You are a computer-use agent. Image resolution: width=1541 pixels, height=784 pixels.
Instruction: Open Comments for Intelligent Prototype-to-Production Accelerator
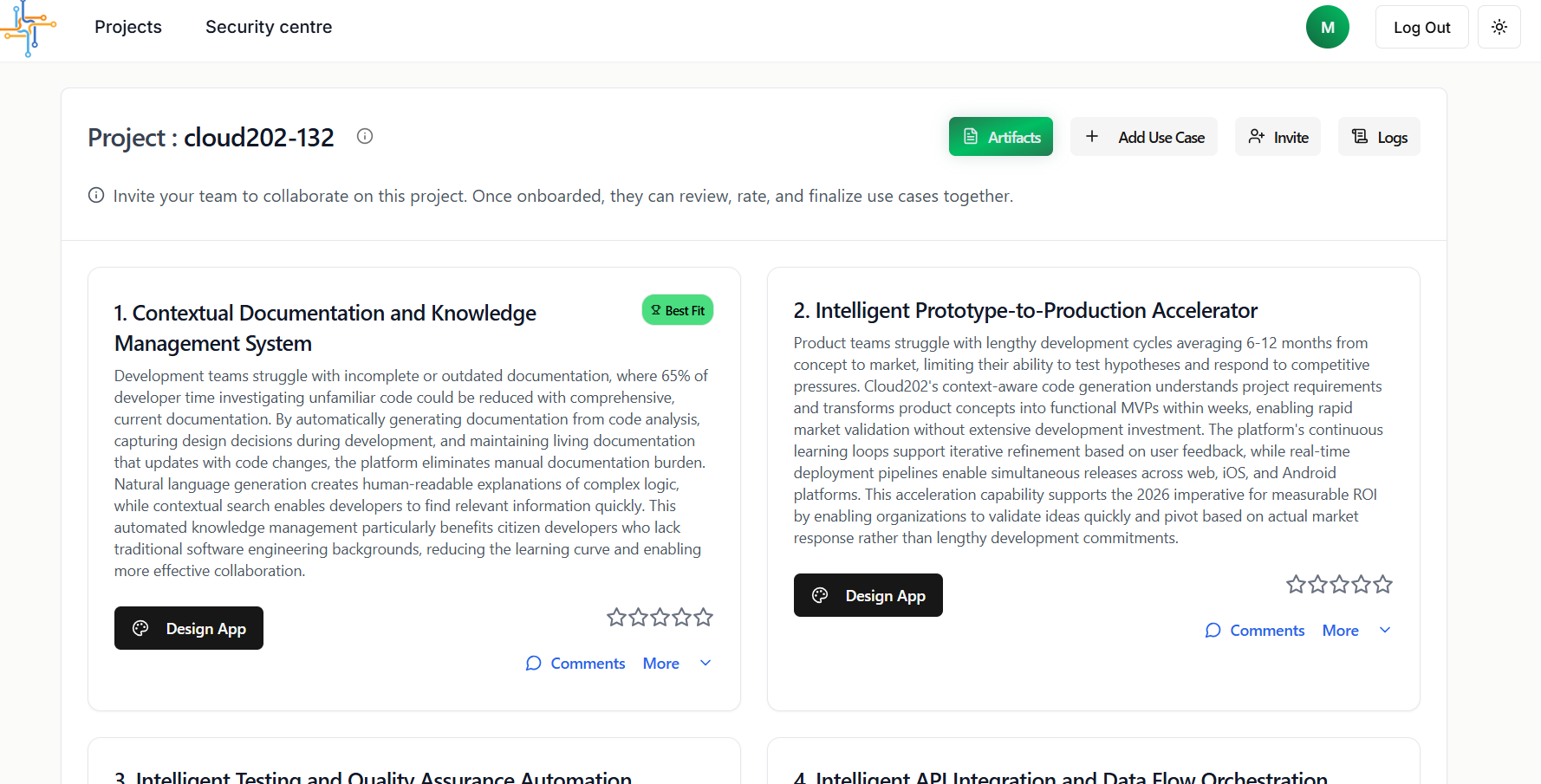pos(1255,630)
